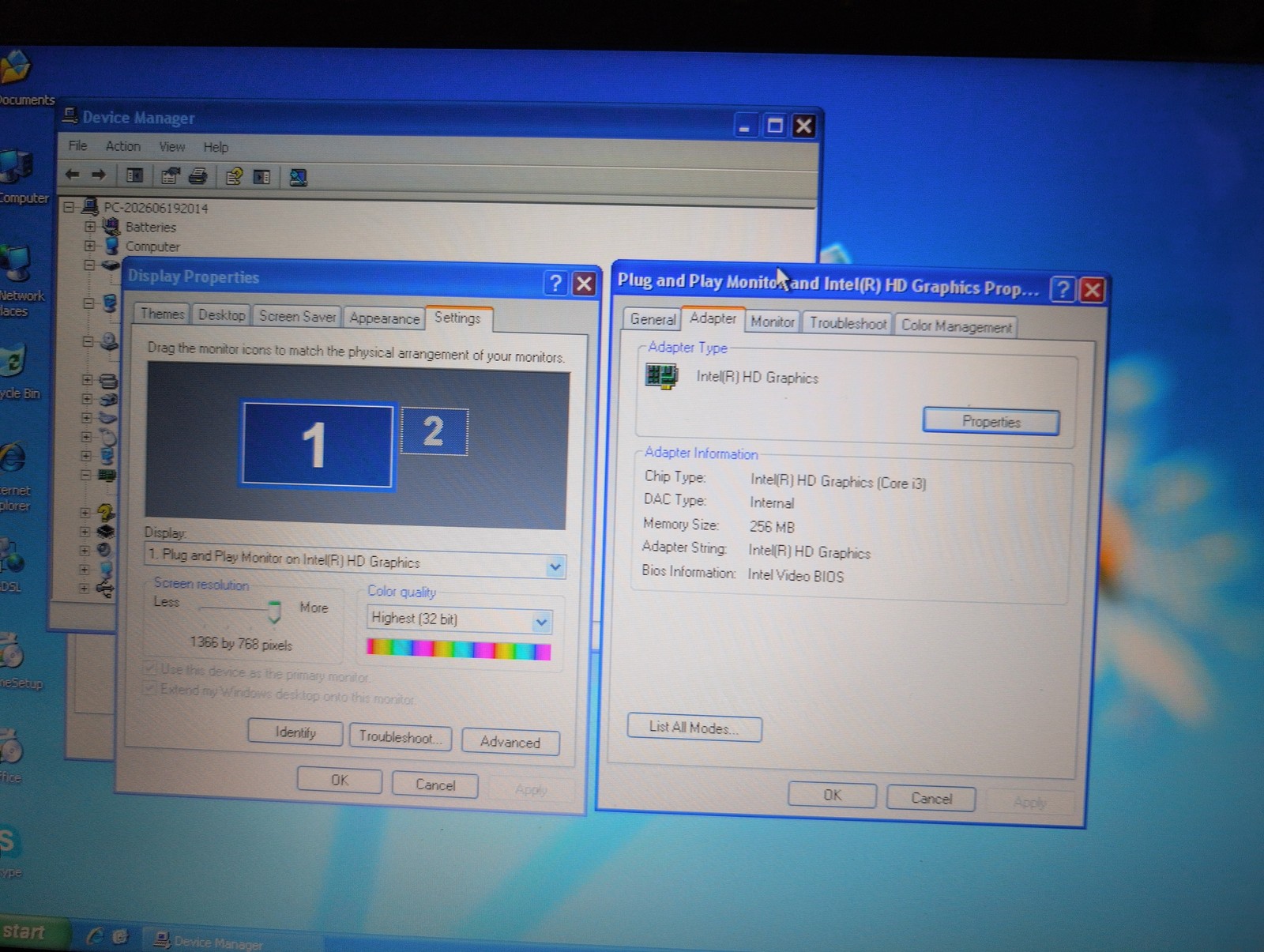This screenshot has height=952, width=1264.
Task: Click the Intel(R) HD Graphics adapter card icon
Action: point(661,375)
